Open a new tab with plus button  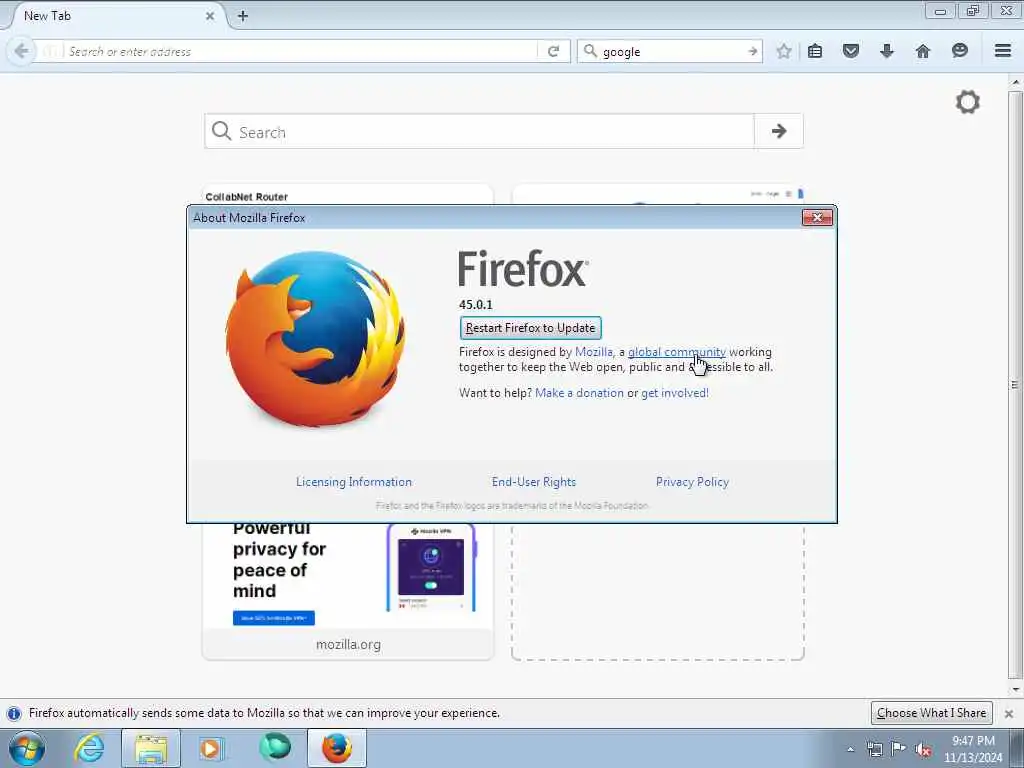tap(242, 16)
